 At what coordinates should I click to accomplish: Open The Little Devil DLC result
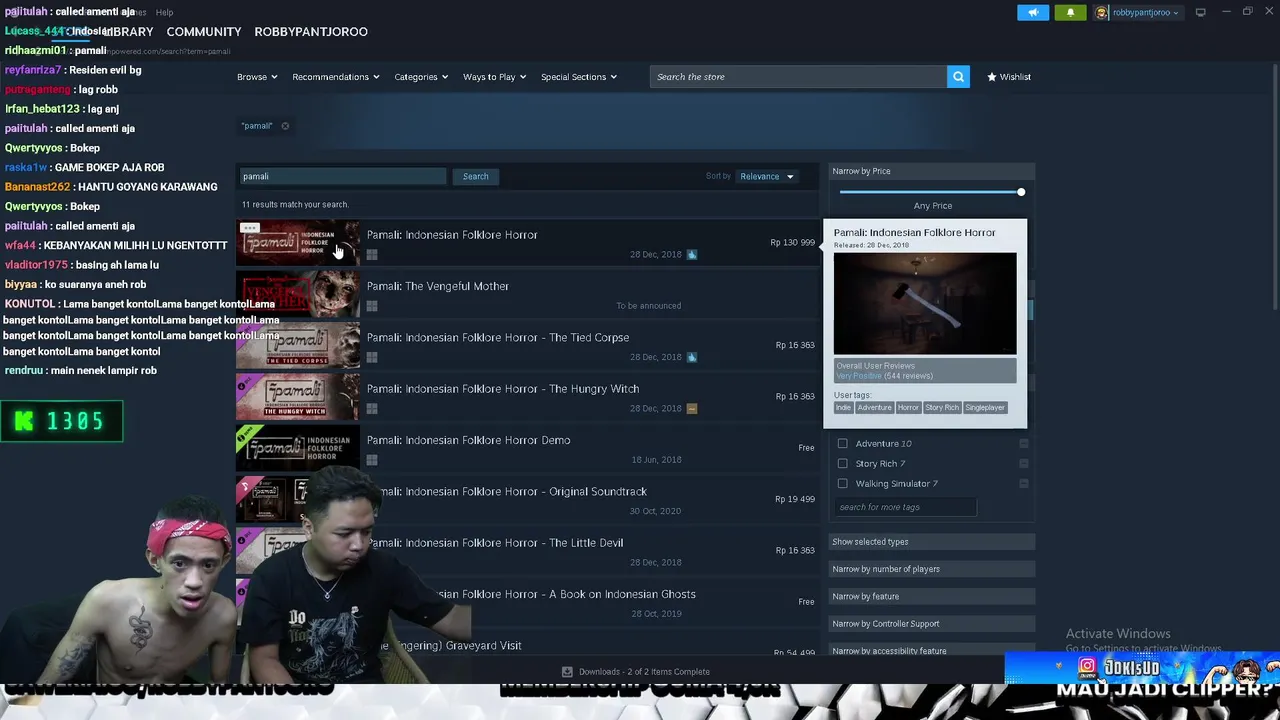[x=528, y=552]
